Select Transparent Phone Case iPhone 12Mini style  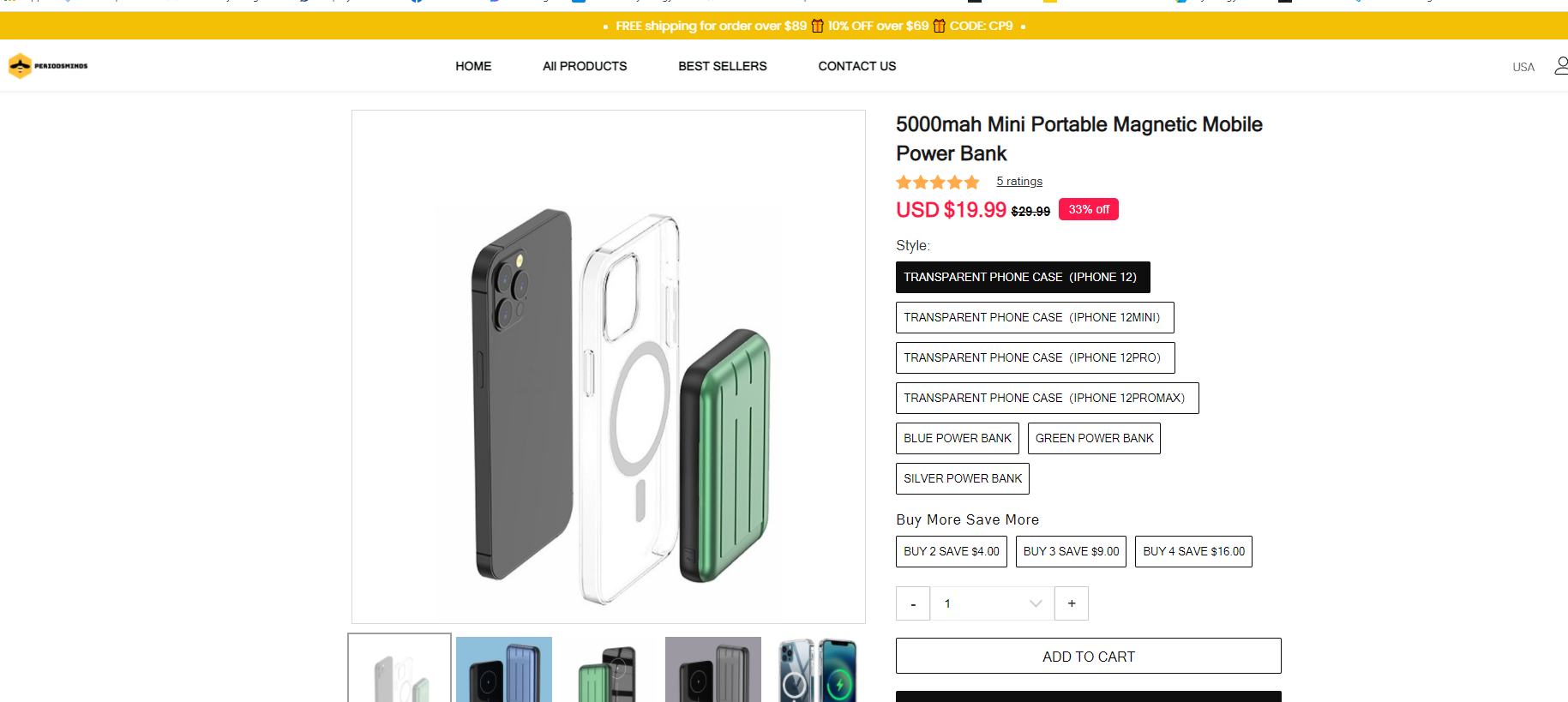(x=1034, y=317)
